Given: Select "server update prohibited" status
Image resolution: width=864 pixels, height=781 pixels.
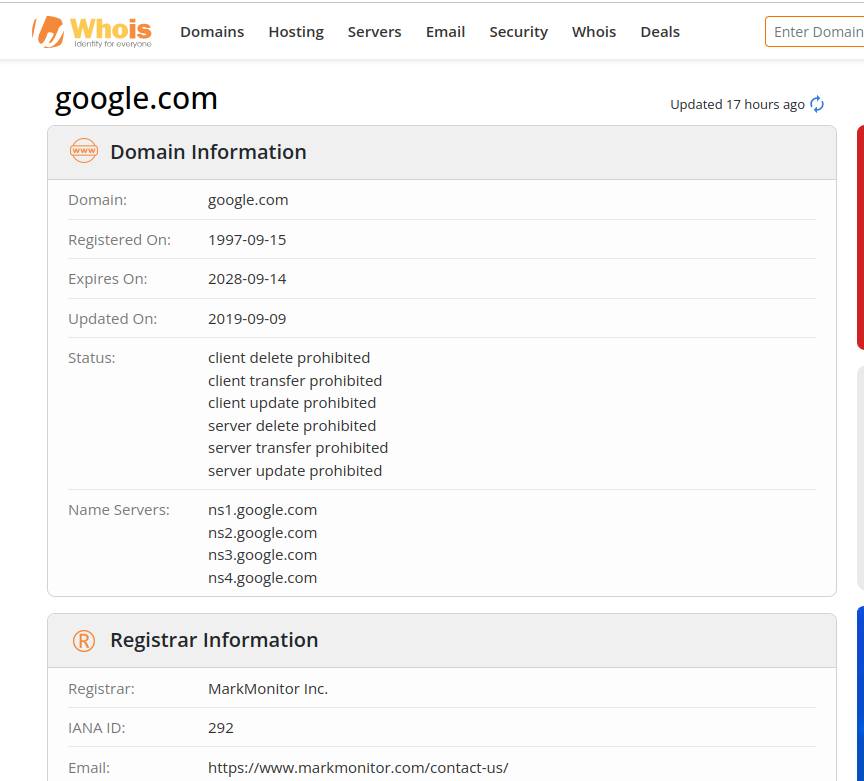Looking at the screenshot, I should tap(295, 471).
